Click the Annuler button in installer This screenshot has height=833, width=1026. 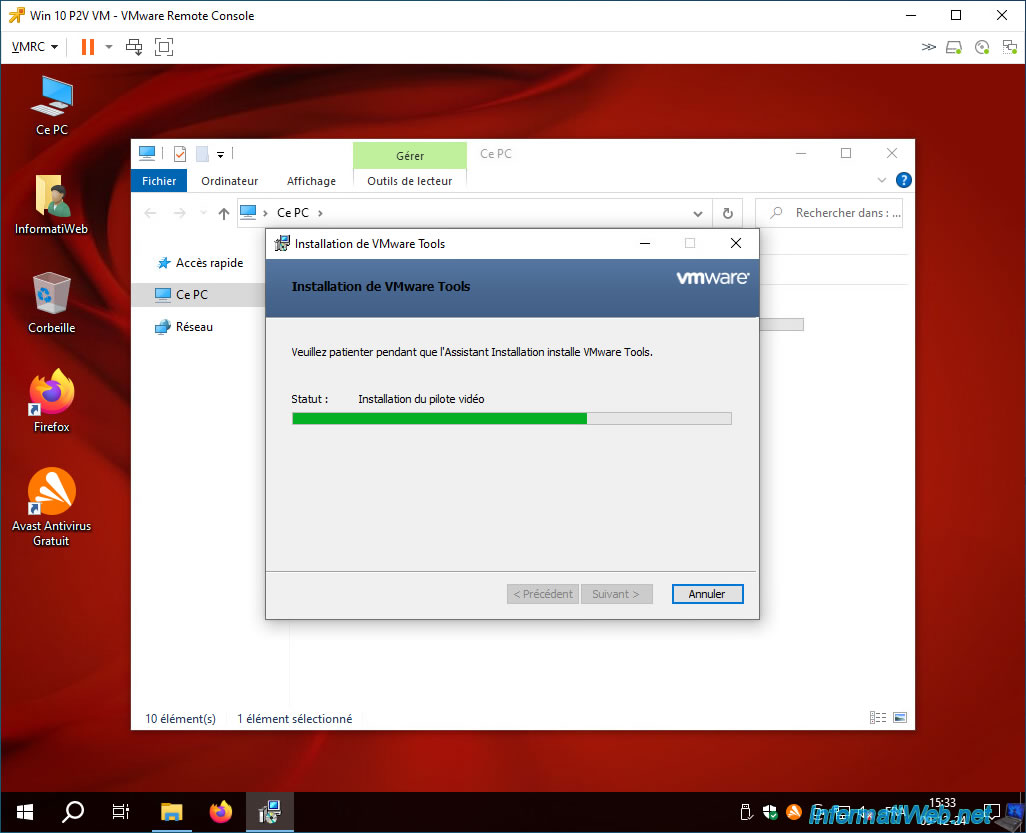[x=707, y=594]
